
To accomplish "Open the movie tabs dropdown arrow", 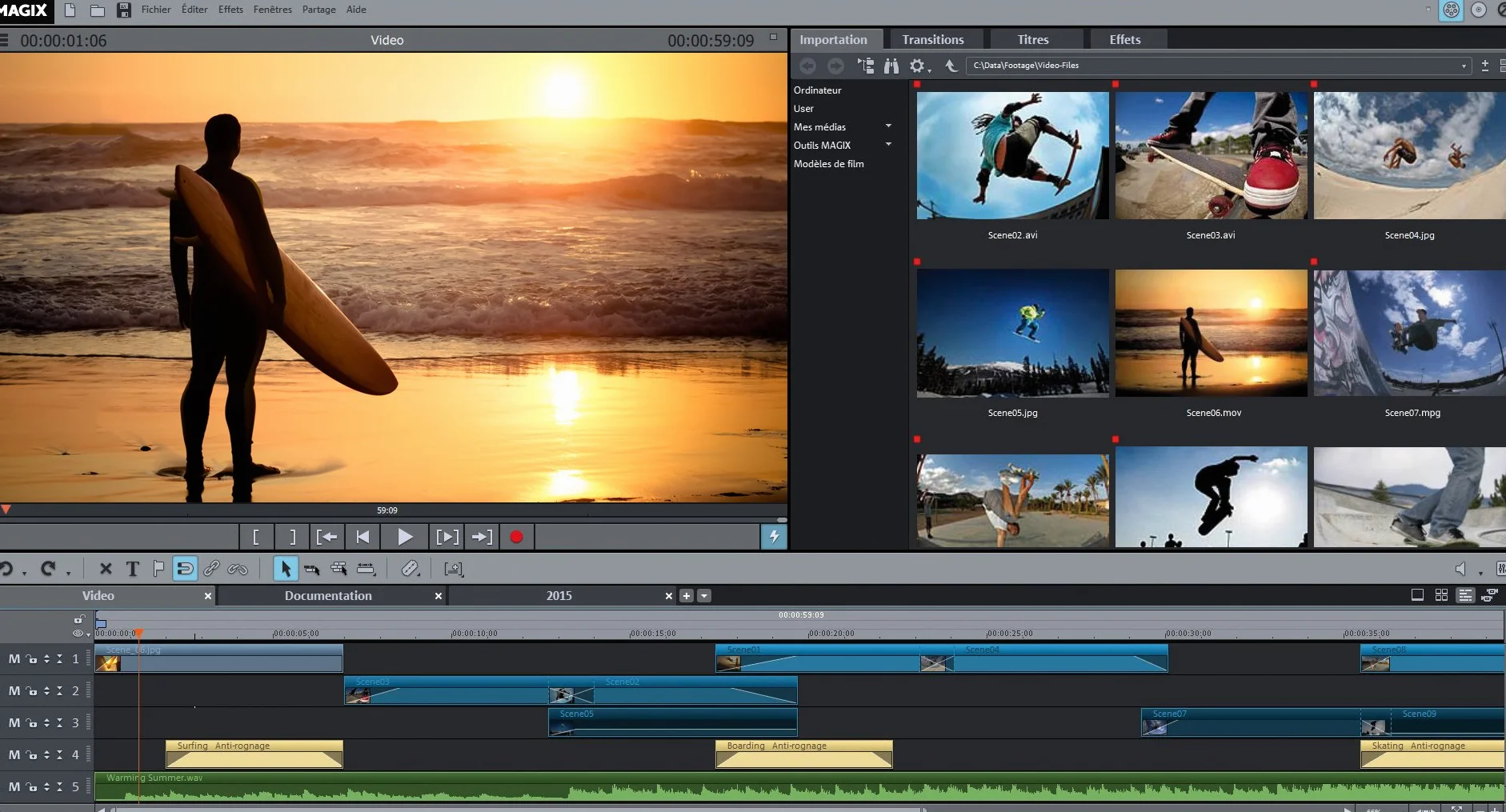I will (x=704, y=596).
